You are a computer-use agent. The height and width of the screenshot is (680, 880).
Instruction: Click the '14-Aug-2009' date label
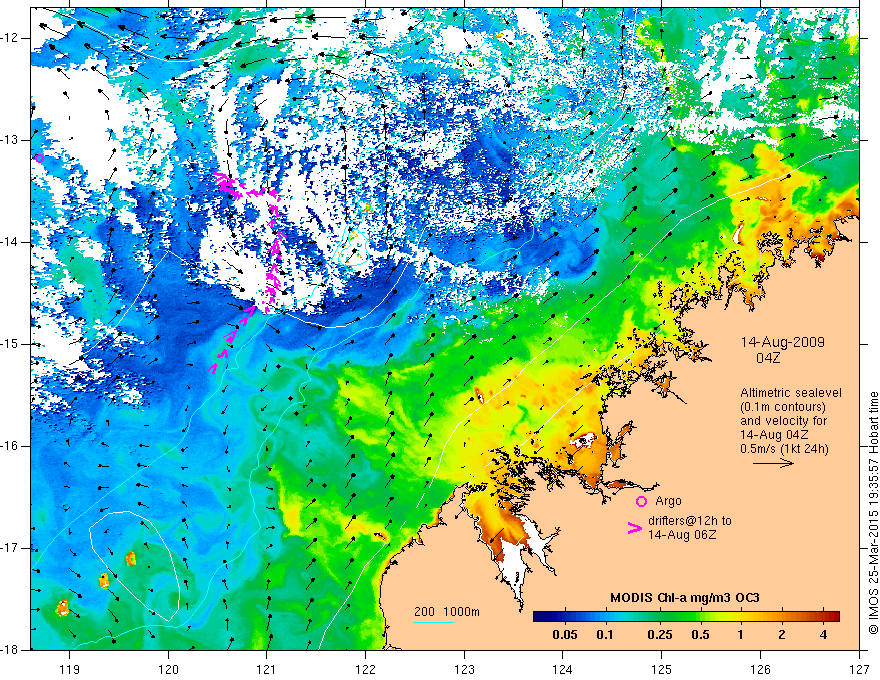tap(782, 342)
